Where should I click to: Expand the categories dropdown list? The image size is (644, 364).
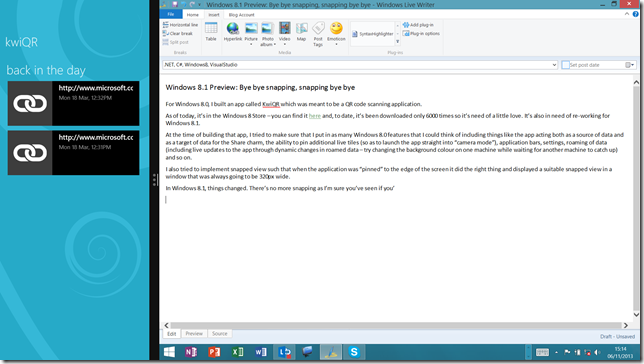(x=554, y=65)
